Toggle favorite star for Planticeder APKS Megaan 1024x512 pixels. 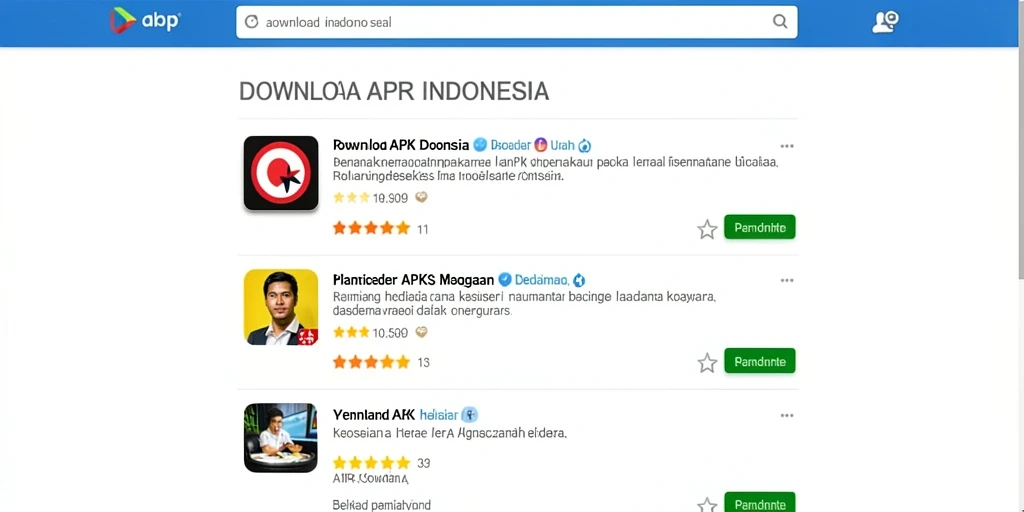707,362
